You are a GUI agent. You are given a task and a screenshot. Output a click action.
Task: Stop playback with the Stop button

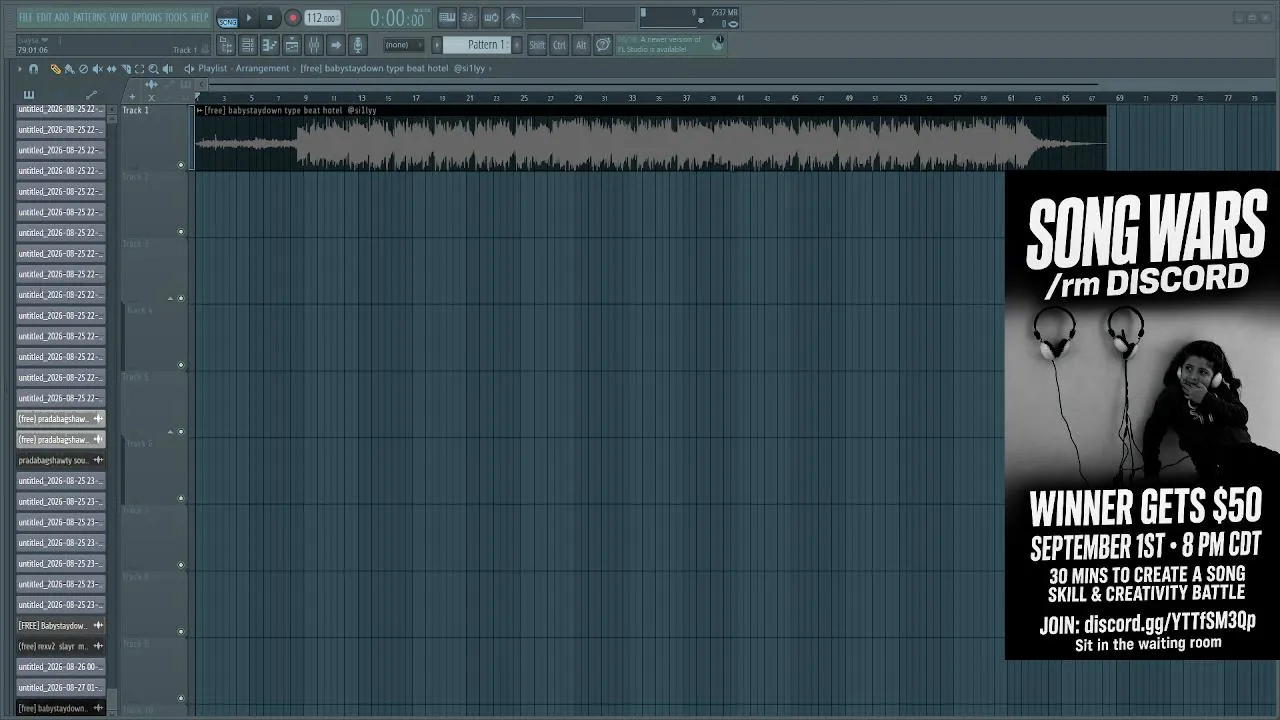coord(269,18)
